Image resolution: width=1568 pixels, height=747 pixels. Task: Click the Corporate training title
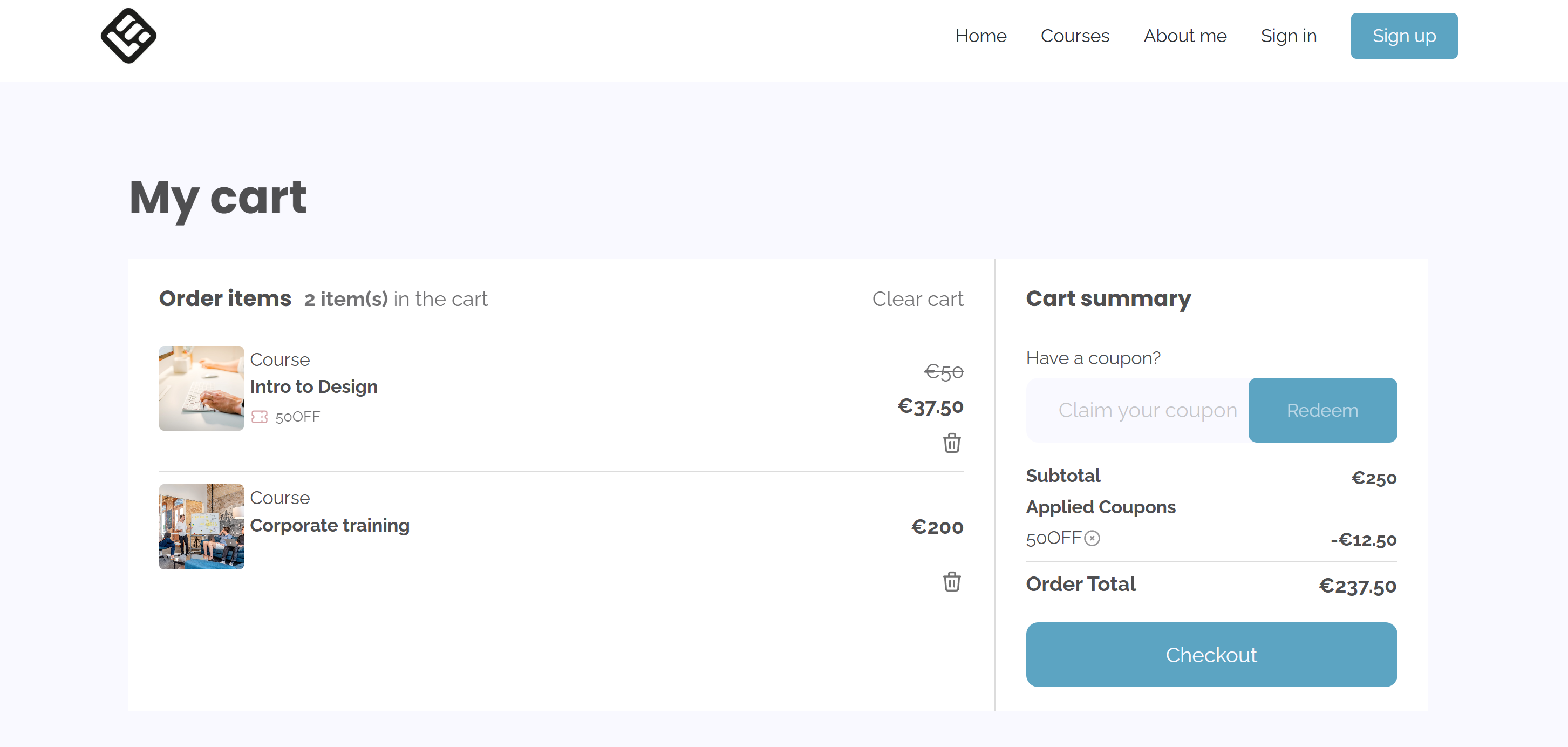tap(329, 525)
